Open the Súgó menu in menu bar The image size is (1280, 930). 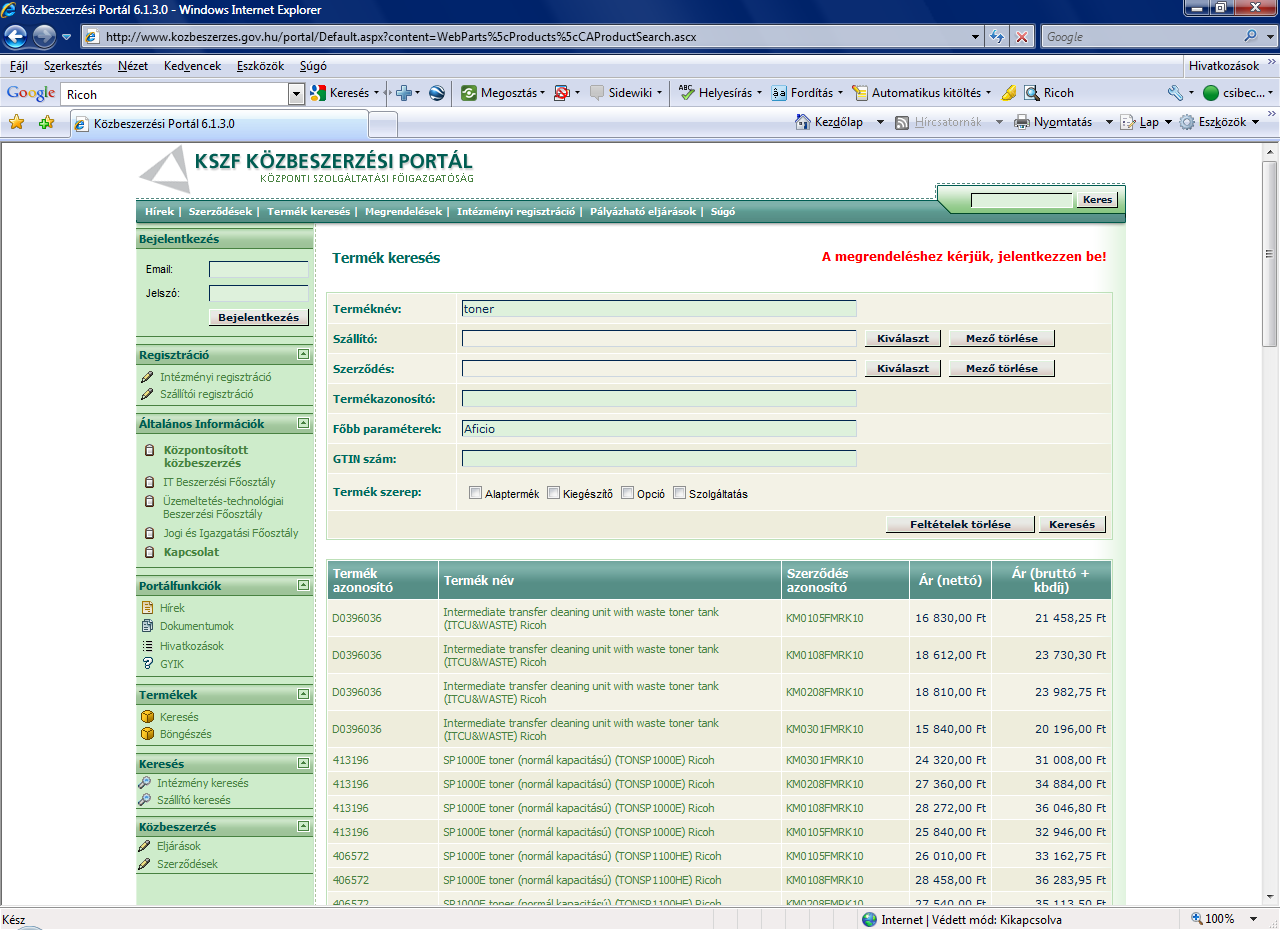pos(313,66)
